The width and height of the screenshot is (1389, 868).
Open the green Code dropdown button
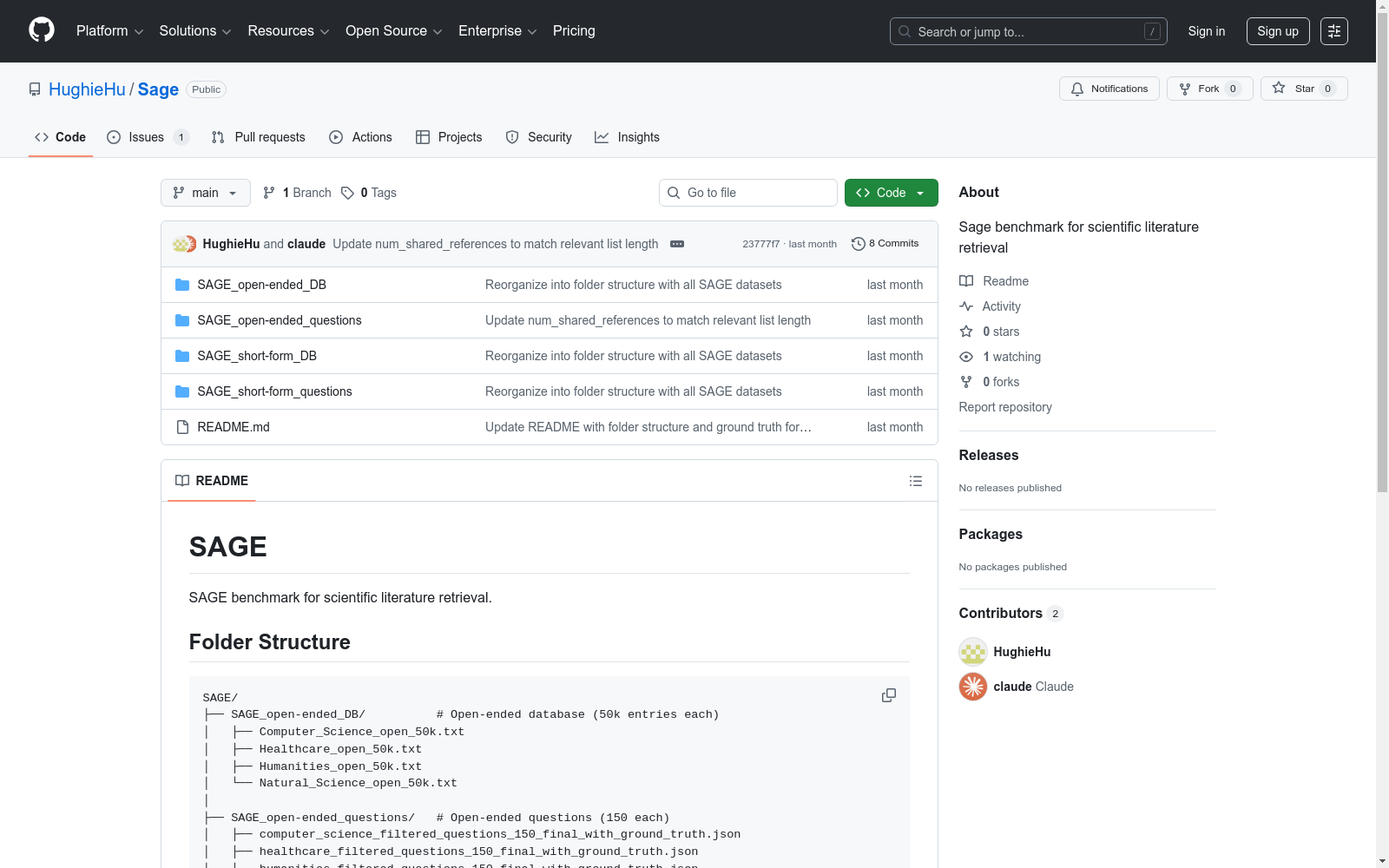coord(892,193)
